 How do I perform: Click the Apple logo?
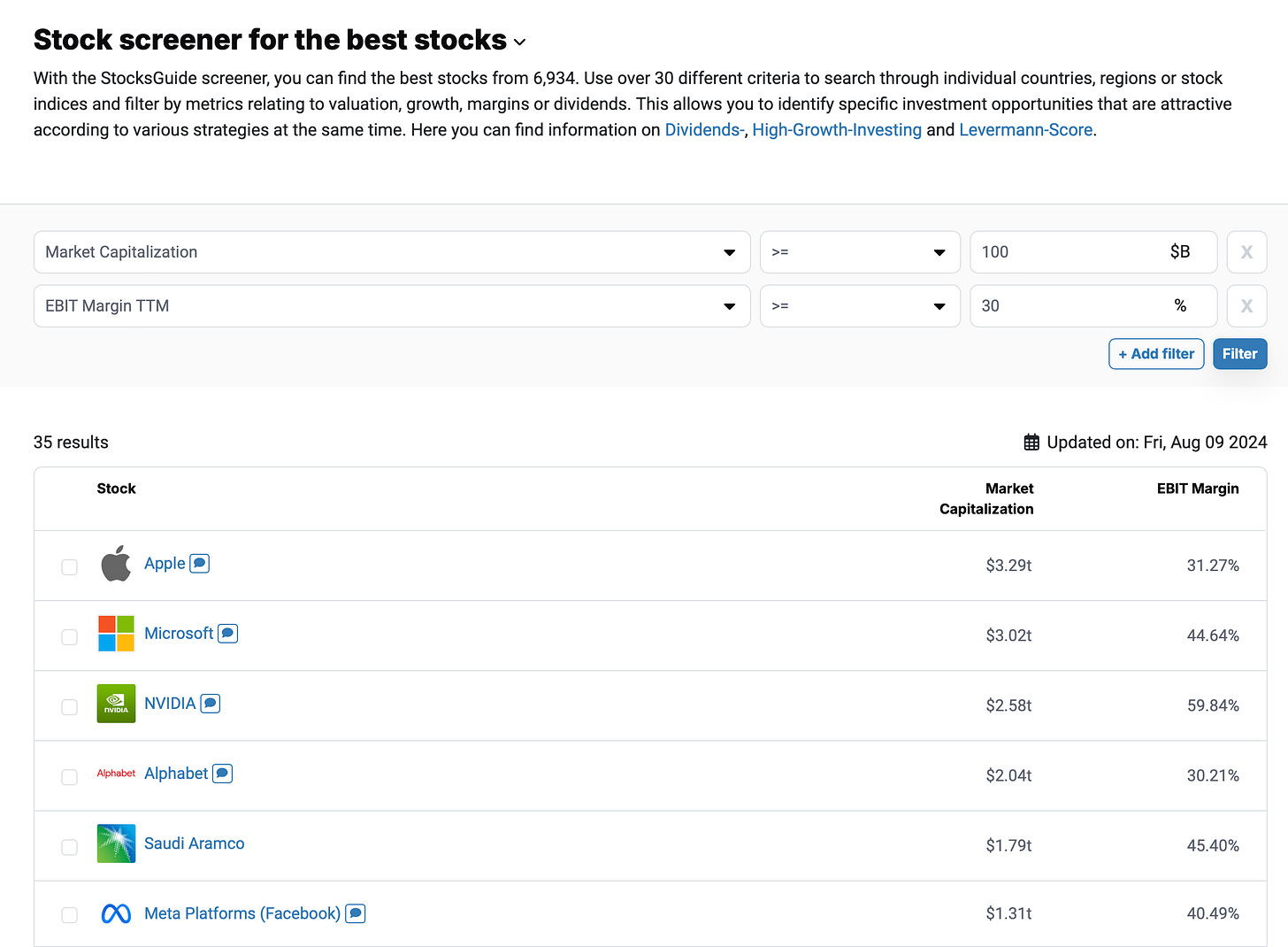point(116,564)
